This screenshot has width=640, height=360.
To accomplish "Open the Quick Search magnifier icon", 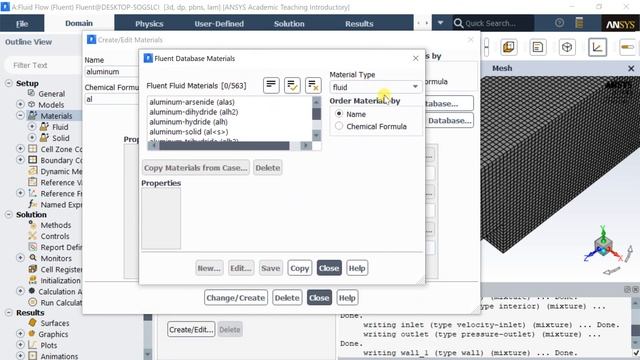I will coord(458,23).
